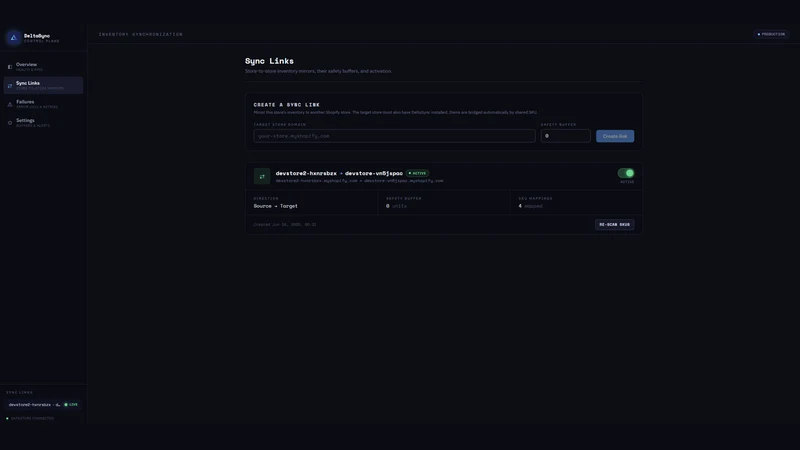Click the 'Inventory Synchronization' header text
The width and height of the screenshot is (800, 450).
click(x=141, y=34)
